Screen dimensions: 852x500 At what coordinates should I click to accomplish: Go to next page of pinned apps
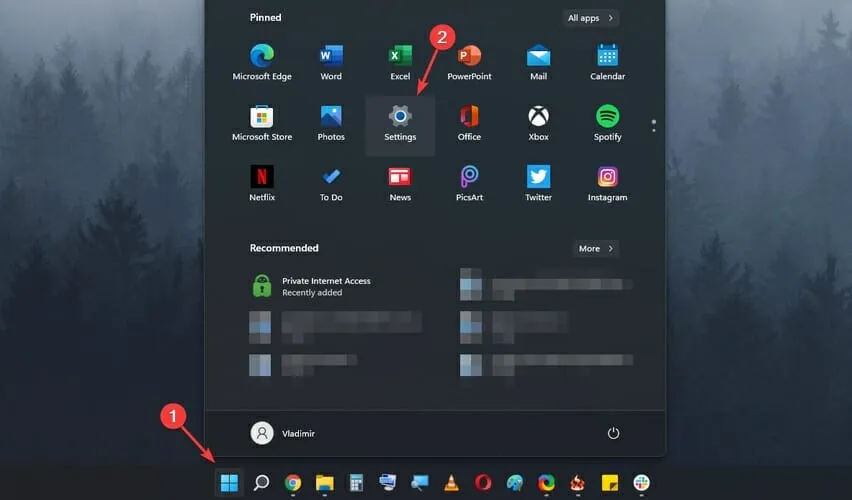pos(654,130)
